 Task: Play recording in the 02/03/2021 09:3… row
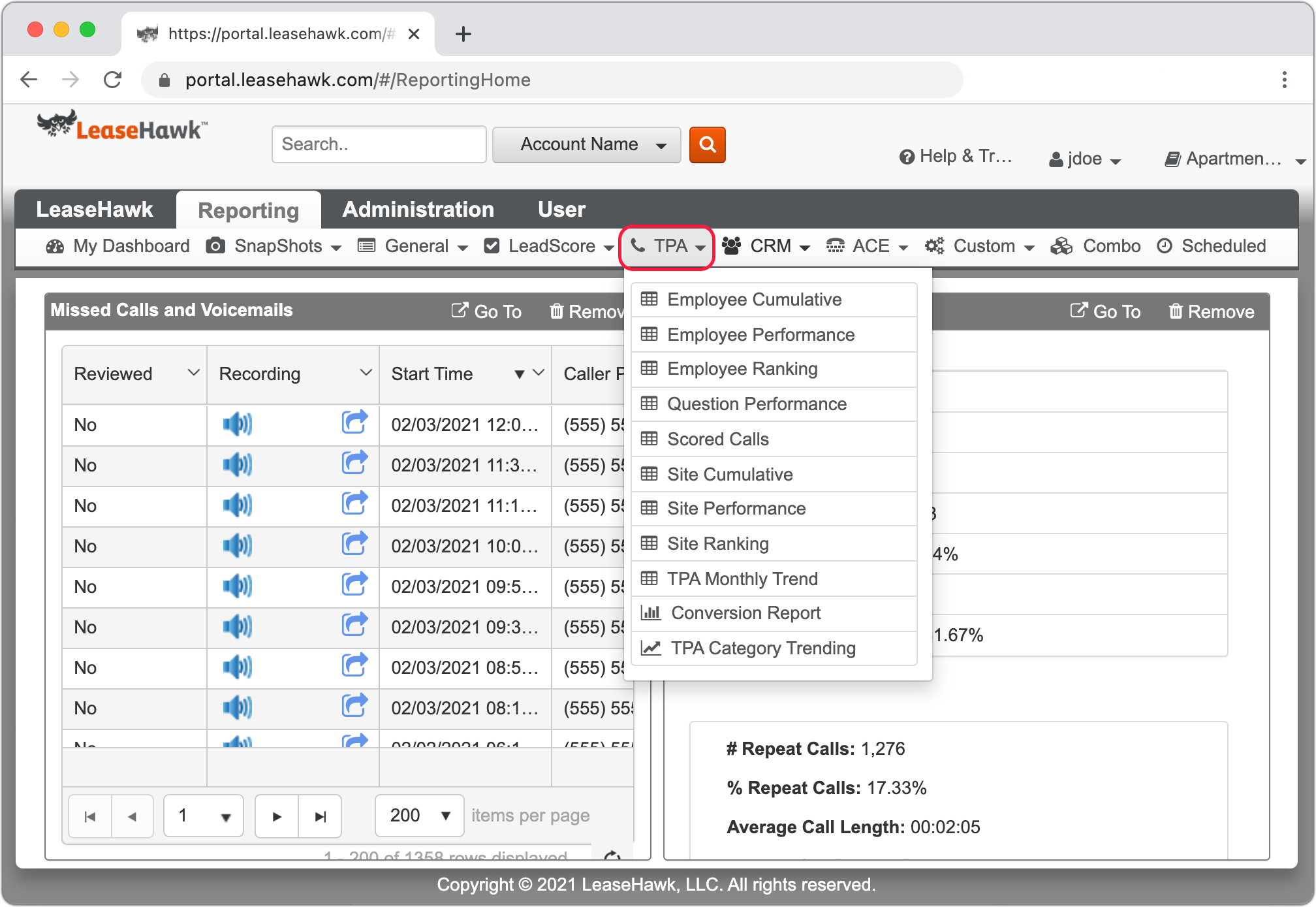tap(237, 627)
